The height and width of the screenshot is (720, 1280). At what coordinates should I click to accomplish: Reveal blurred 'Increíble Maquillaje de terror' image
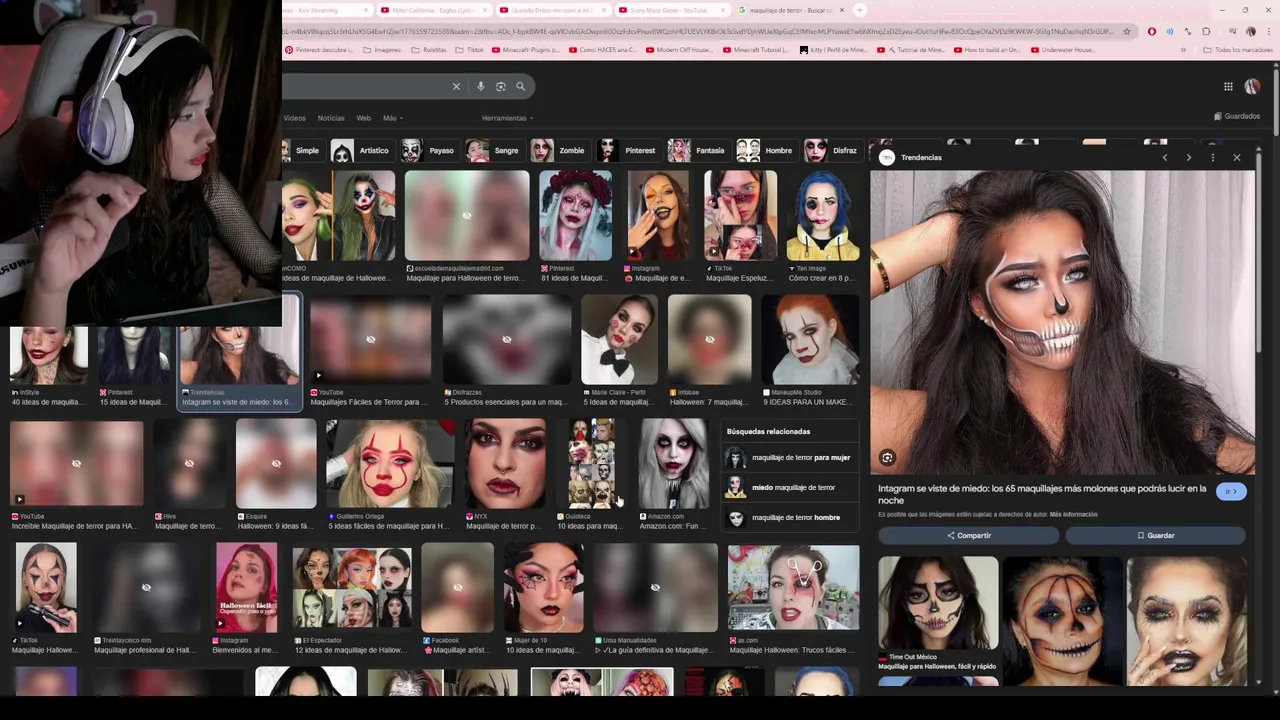pos(76,463)
